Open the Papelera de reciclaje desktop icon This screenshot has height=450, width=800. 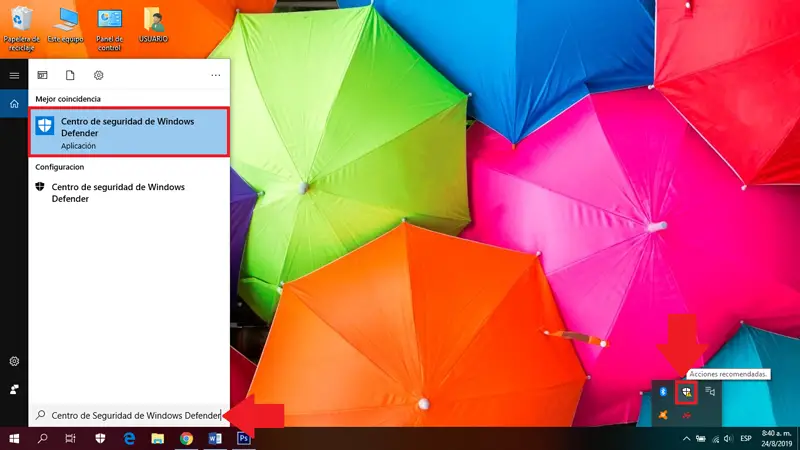click(21, 29)
